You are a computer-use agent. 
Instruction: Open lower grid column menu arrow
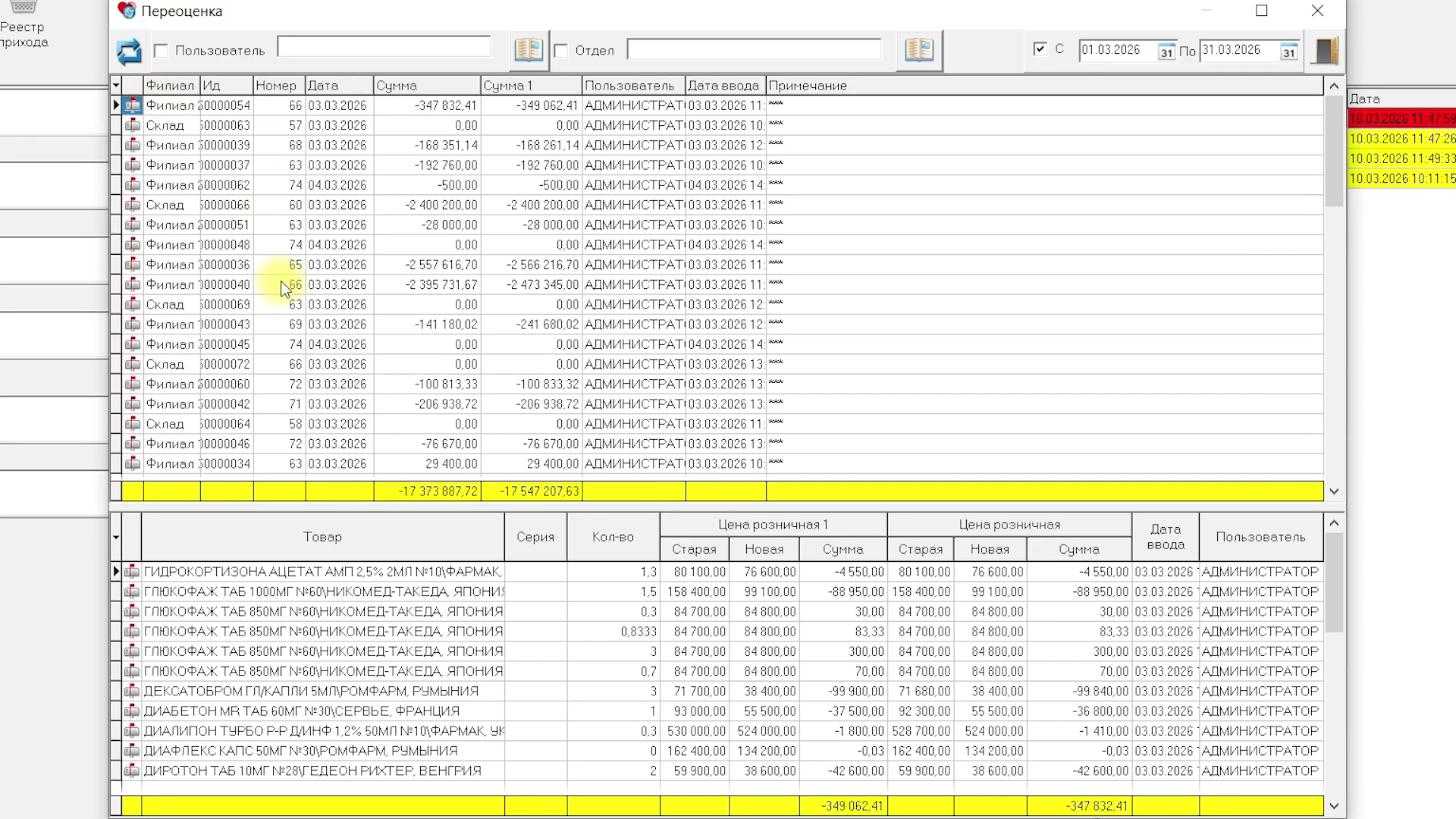[116, 537]
